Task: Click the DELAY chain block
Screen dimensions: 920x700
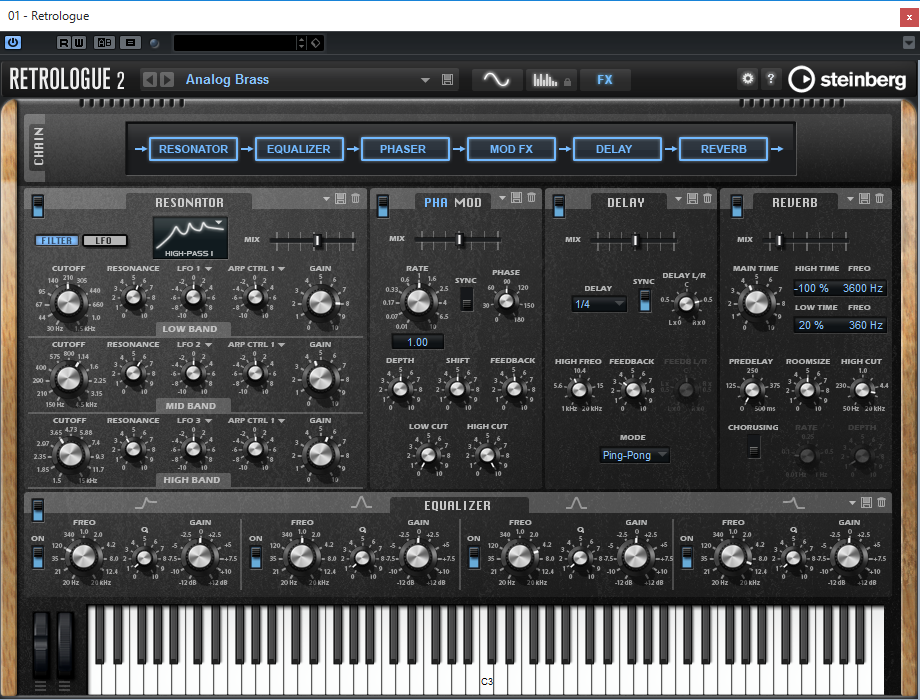Action: tap(617, 149)
